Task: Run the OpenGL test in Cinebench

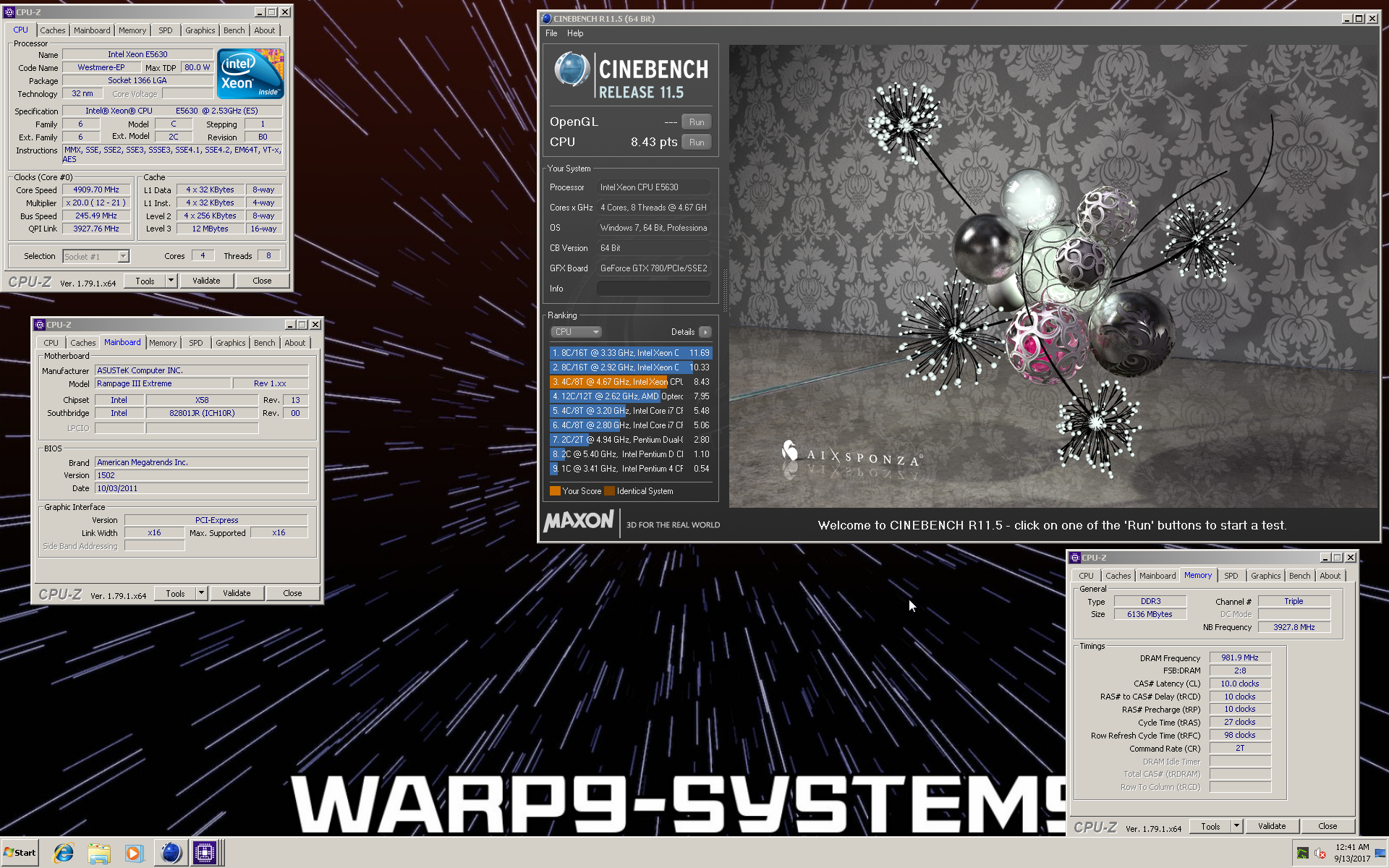Action: tap(697, 122)
